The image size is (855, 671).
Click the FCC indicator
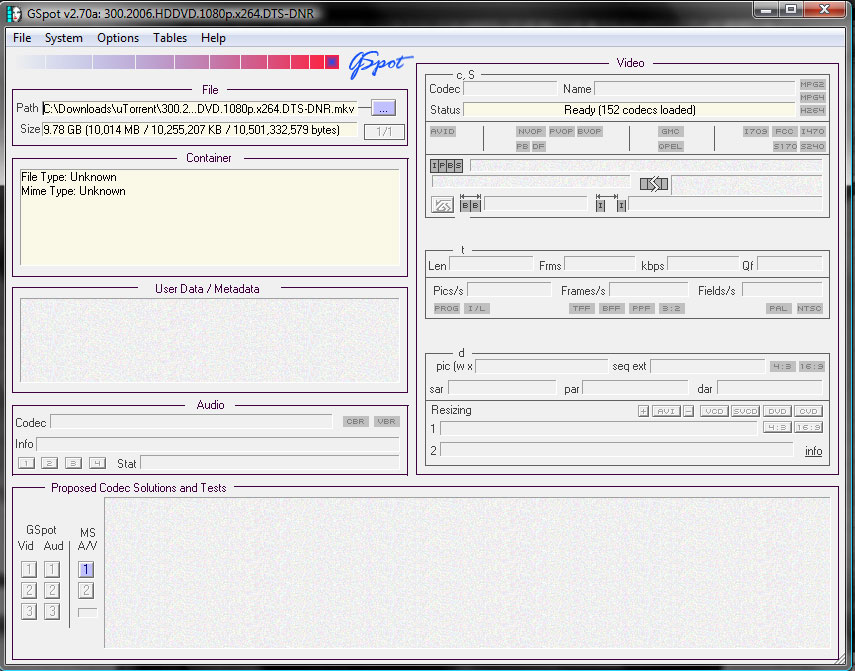[x=785, y=131]
